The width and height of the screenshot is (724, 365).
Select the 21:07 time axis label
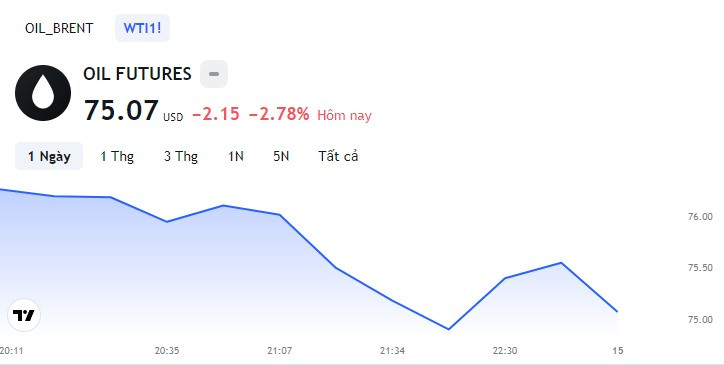coord(279,351)
